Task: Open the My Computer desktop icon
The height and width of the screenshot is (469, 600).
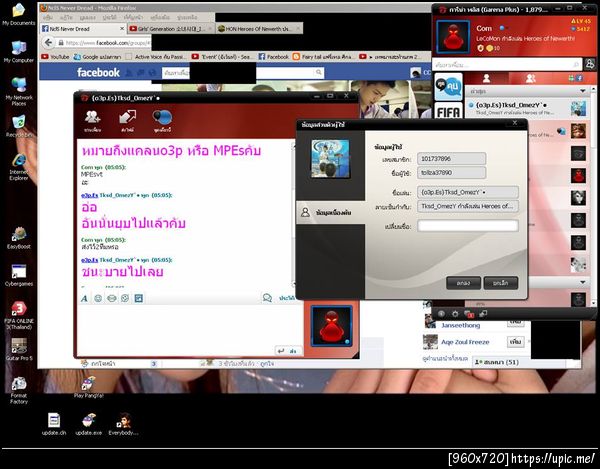Action: point(18,51)
